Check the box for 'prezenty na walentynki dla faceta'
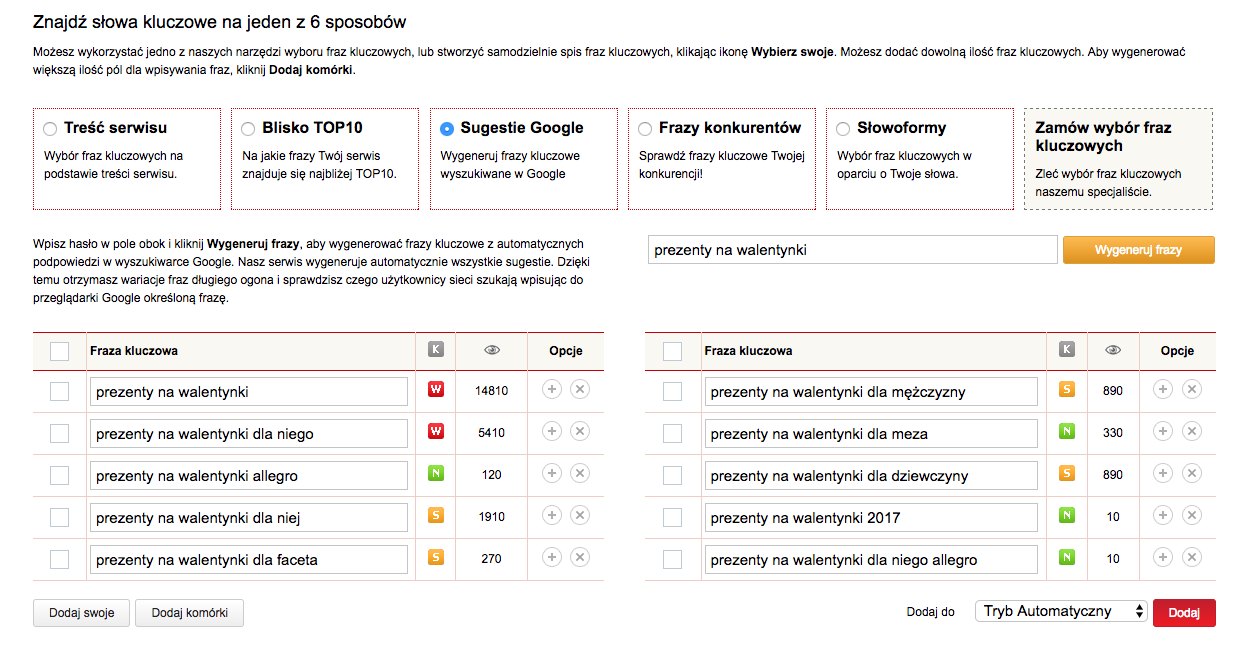Image resolution: width=1252 pixels, height=665 pixels. [60, 559]
